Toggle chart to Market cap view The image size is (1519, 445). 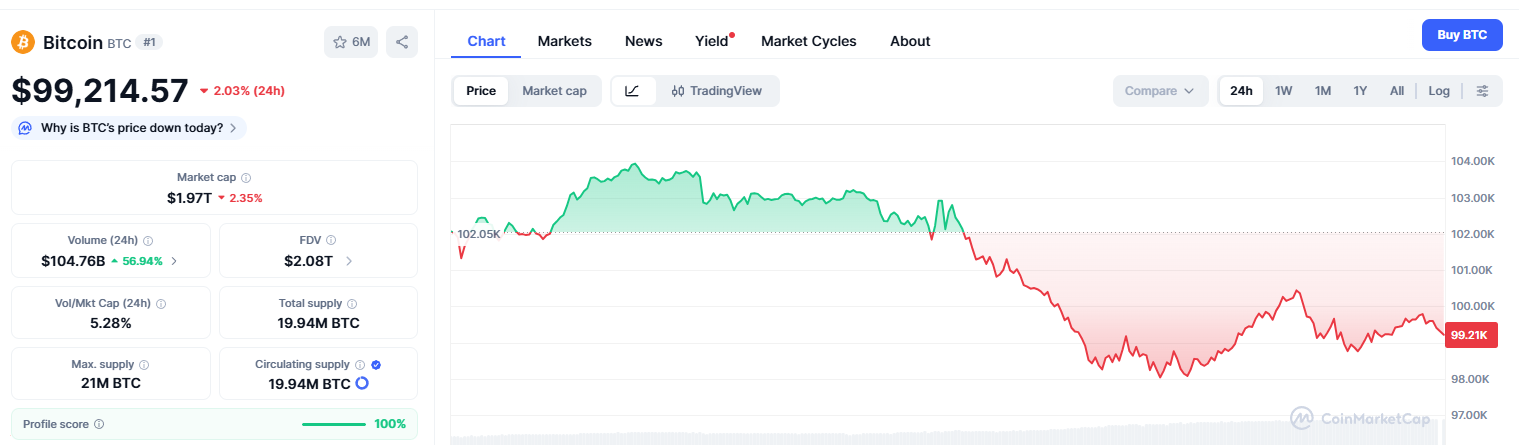[554, 91]
